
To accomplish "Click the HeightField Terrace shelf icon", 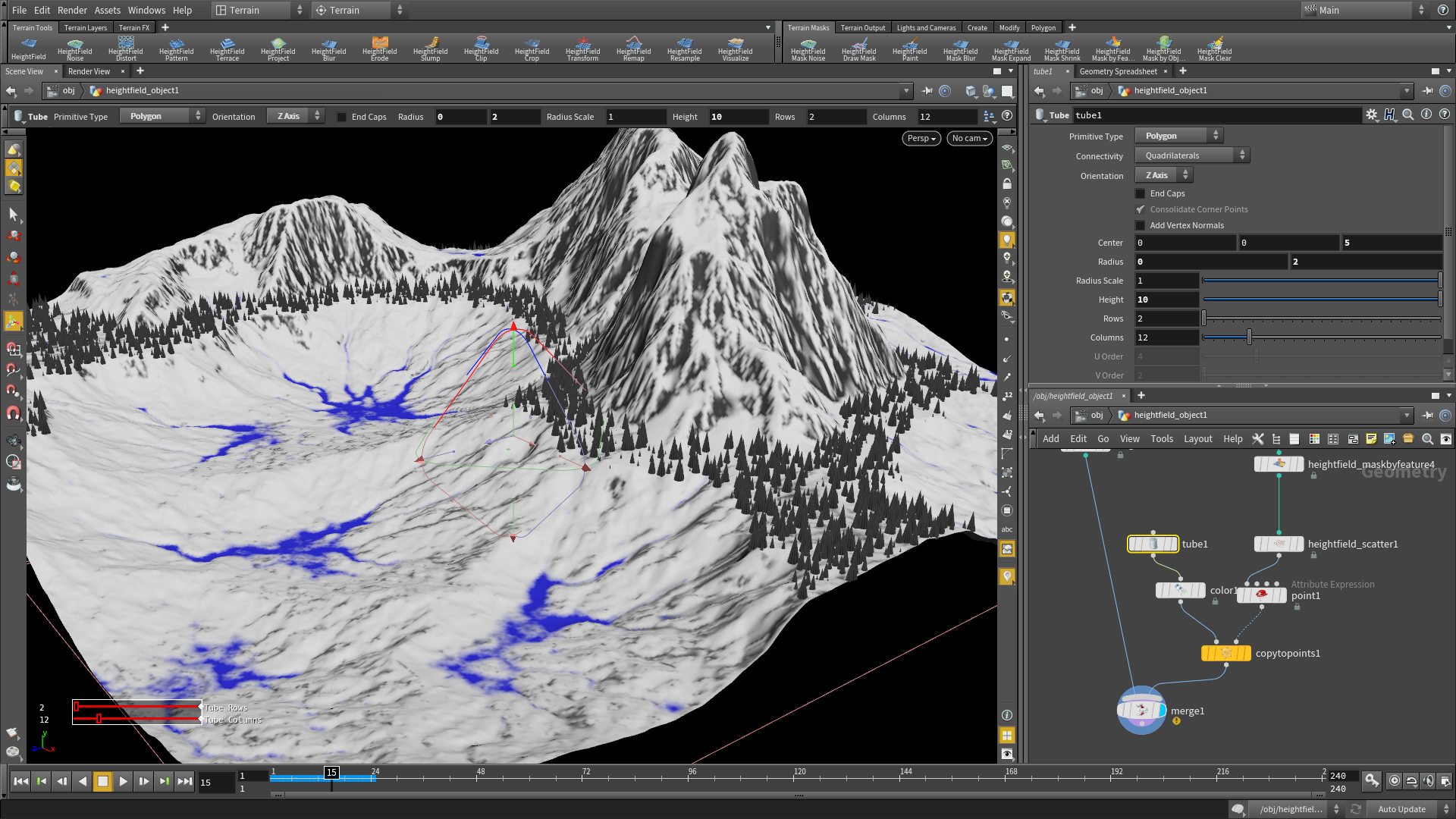I will (227, 49).
